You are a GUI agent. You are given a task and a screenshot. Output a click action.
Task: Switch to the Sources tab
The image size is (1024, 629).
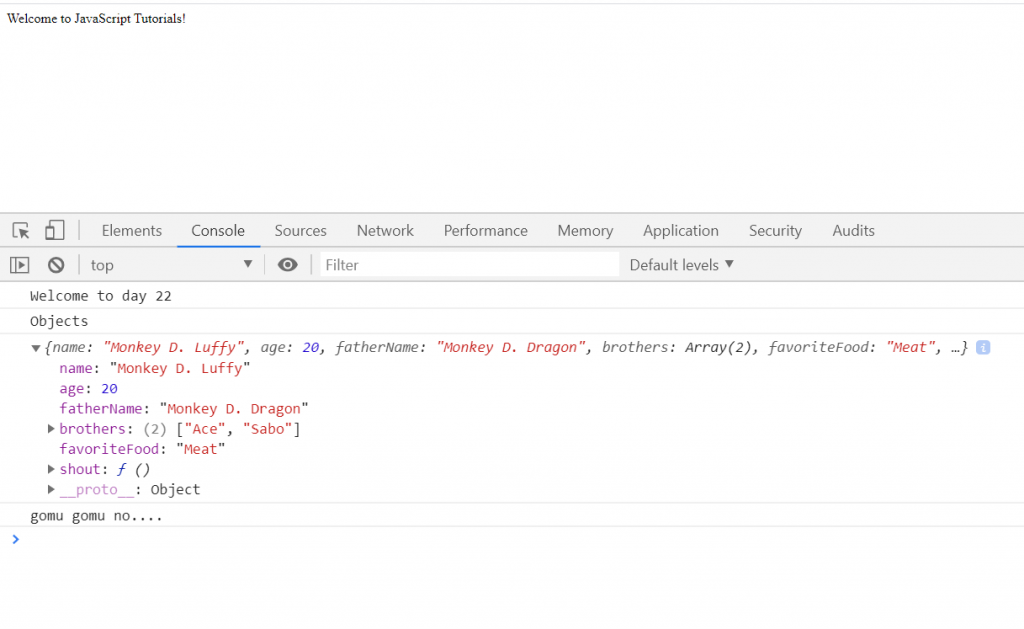(x=300, y=231)
